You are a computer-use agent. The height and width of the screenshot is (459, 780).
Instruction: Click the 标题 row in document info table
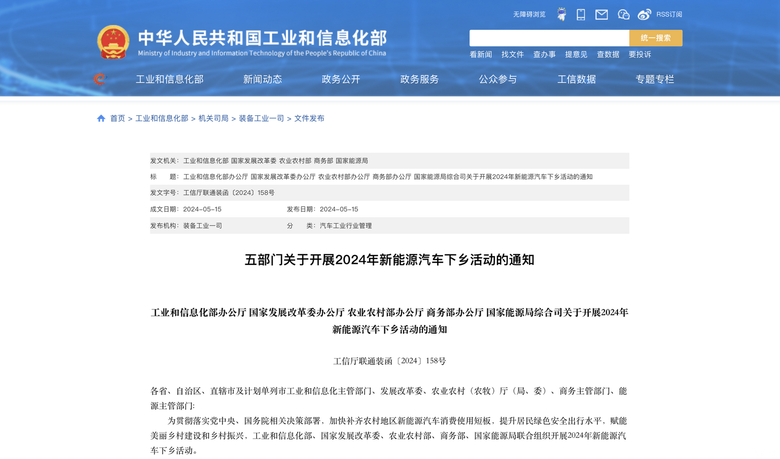(390, 177)
